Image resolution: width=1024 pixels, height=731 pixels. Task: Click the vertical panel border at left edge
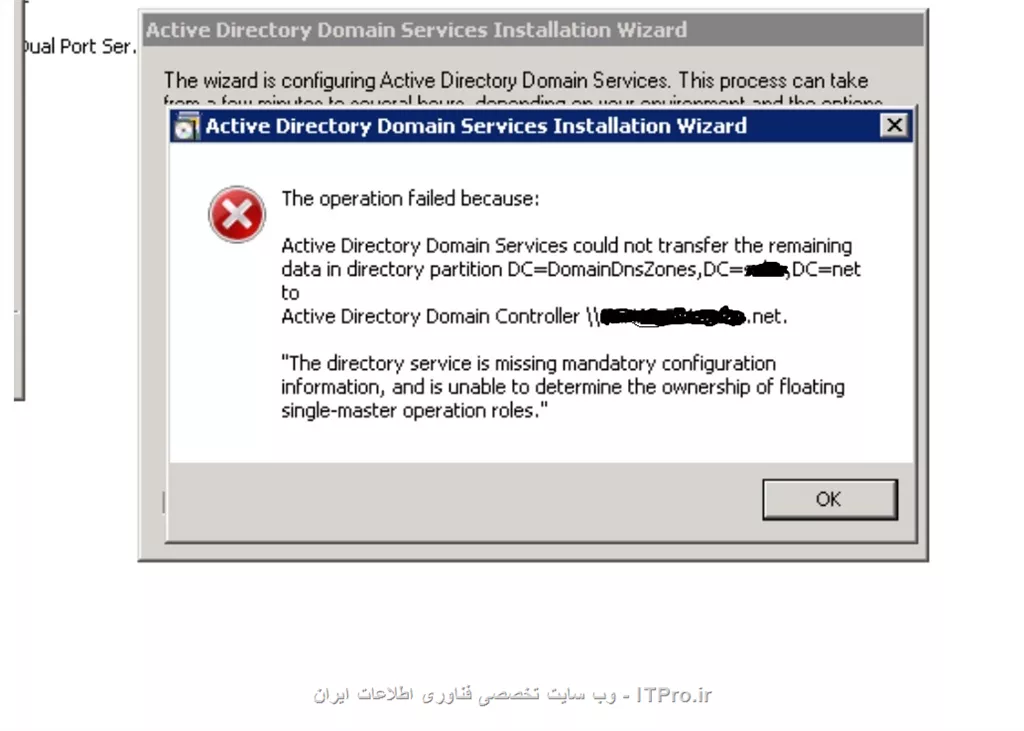pyautogui.click(x=19, y=200)
